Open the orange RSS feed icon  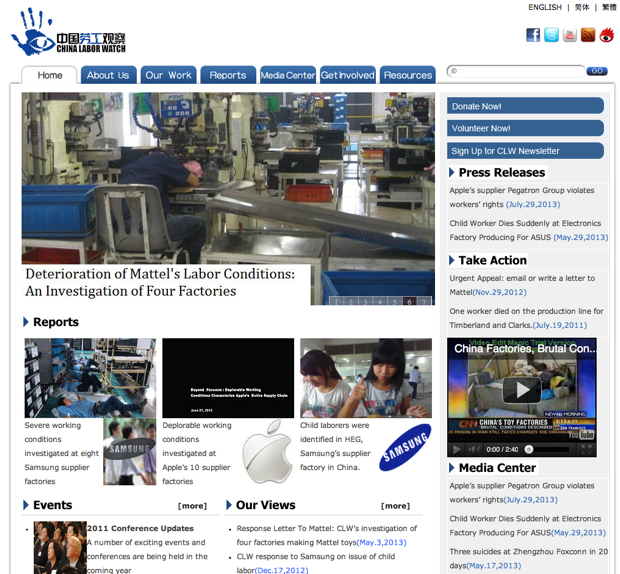[x=588, y=35]
